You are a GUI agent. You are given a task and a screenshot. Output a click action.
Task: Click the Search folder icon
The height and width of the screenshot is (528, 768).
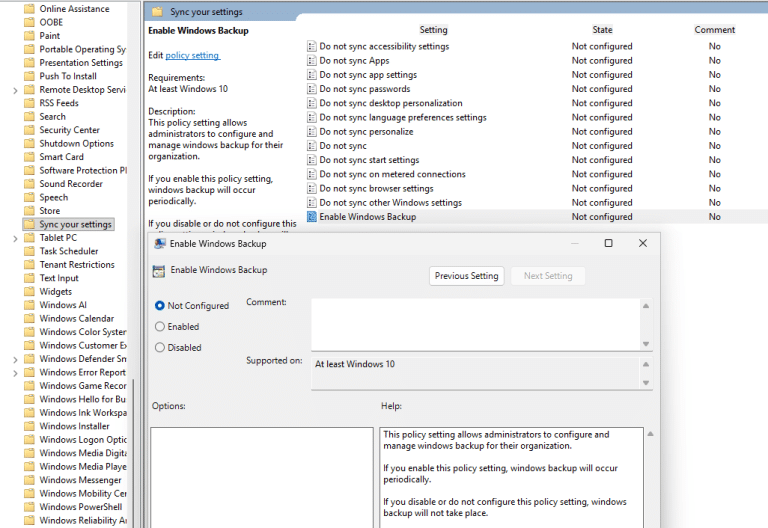pyautogui.click(x=29, y=117)
